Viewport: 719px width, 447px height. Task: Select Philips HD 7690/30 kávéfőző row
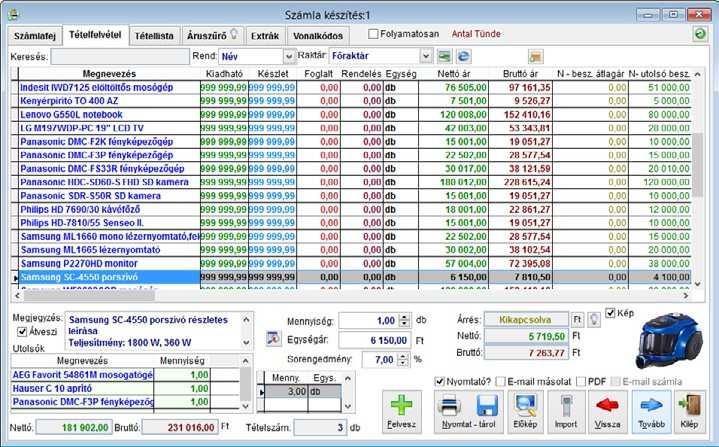coord(351,210)
